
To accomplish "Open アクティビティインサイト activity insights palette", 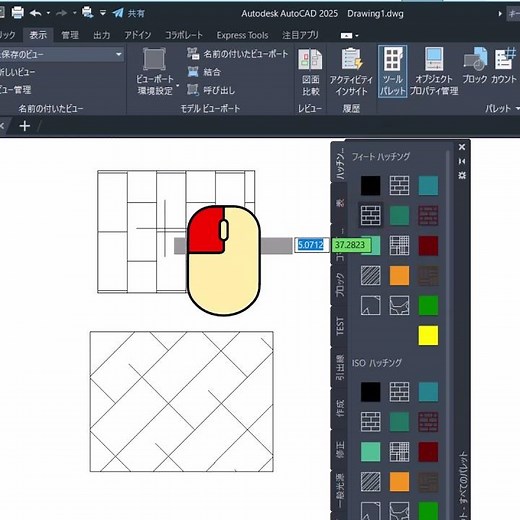I will (351, 71).
